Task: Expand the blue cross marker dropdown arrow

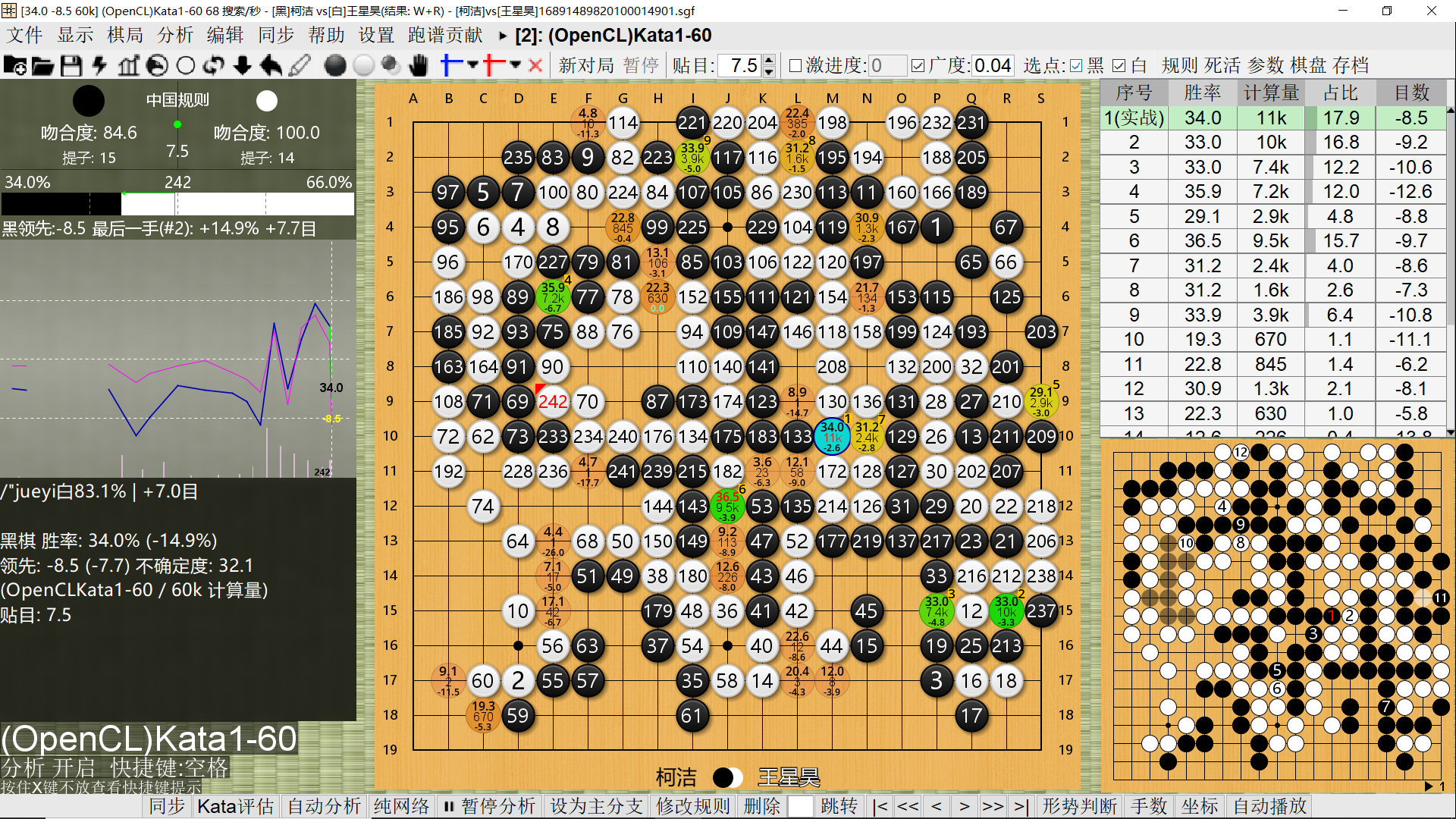Action: click(x=472, y=65)
